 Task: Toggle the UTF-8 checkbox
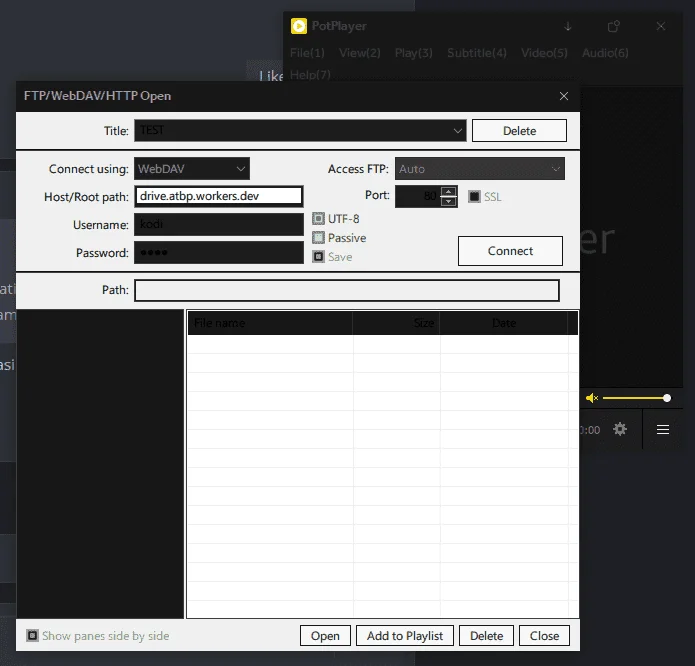click(318, 218)
